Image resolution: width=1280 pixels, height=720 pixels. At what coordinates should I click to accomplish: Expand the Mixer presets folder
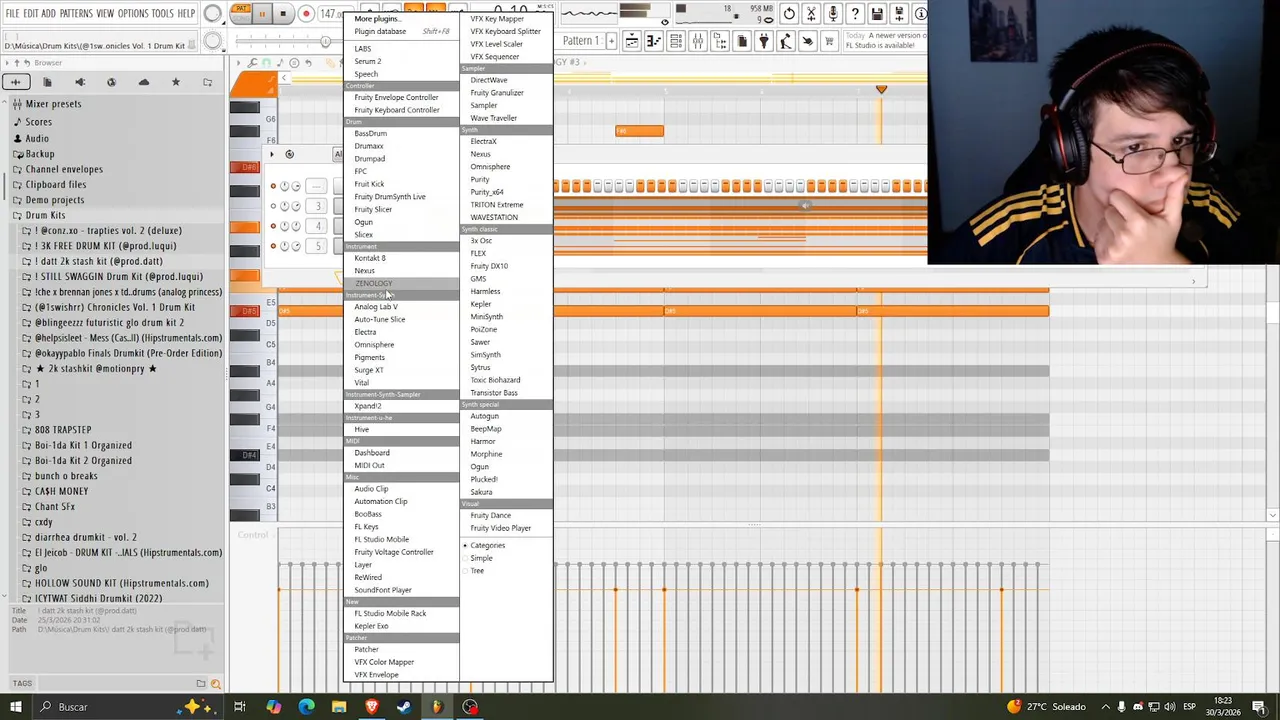point(53,104)
